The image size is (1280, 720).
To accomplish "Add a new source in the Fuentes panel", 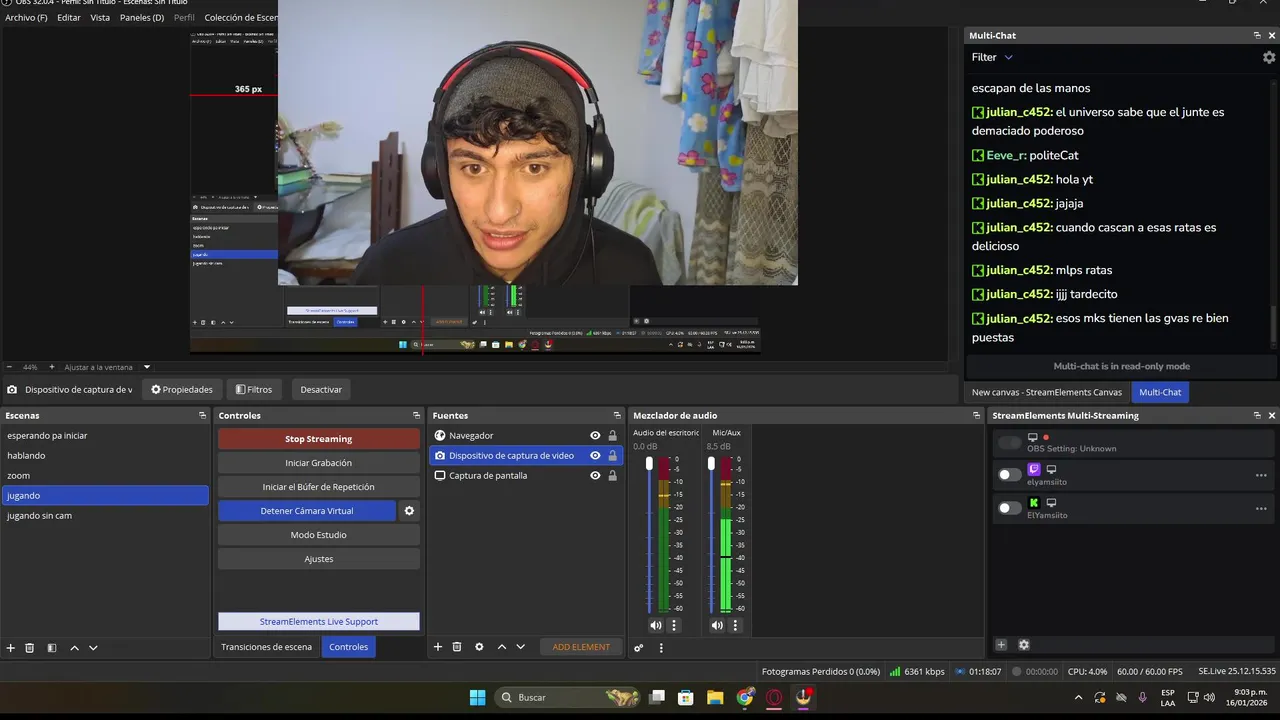I will [x=438, y=647].
